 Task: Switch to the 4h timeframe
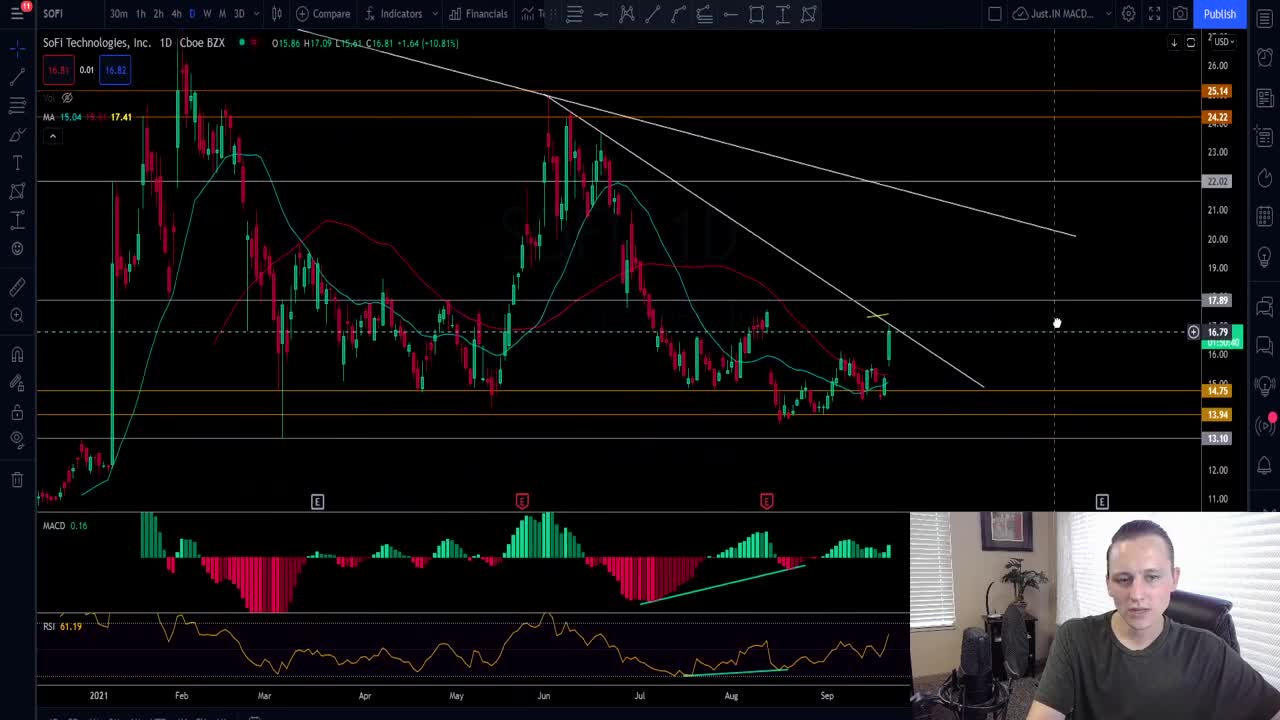coord(176,13)
